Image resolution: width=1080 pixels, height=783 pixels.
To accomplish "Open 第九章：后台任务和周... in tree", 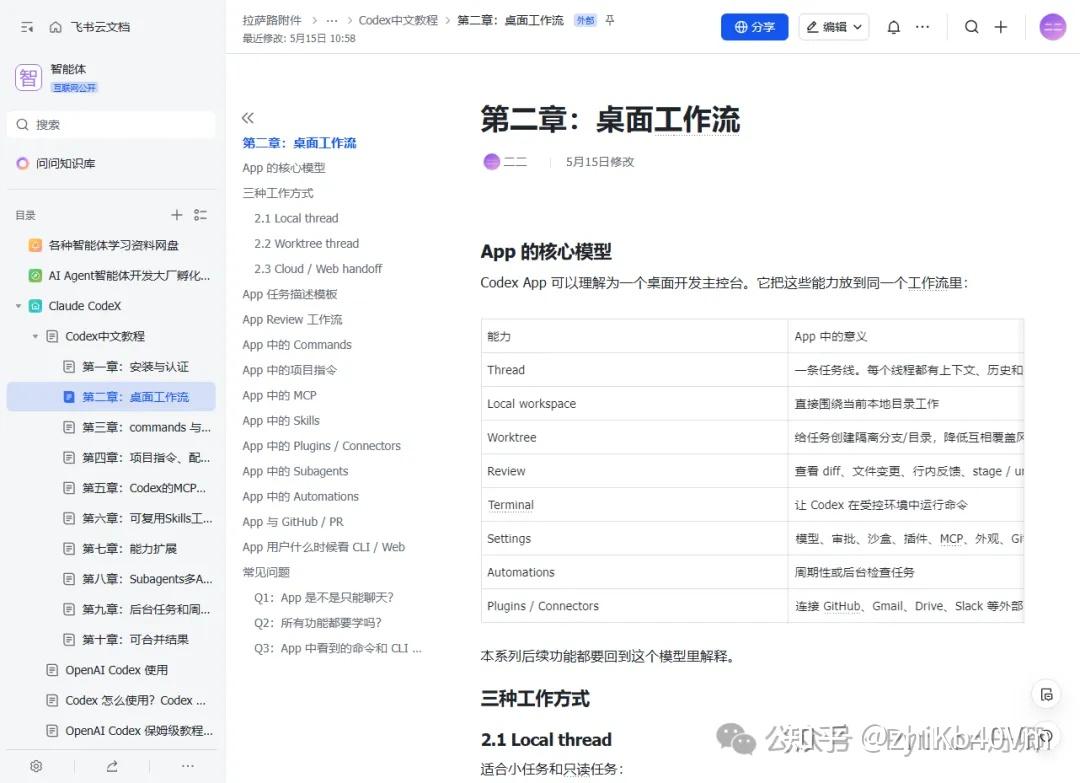I will 112,609.
